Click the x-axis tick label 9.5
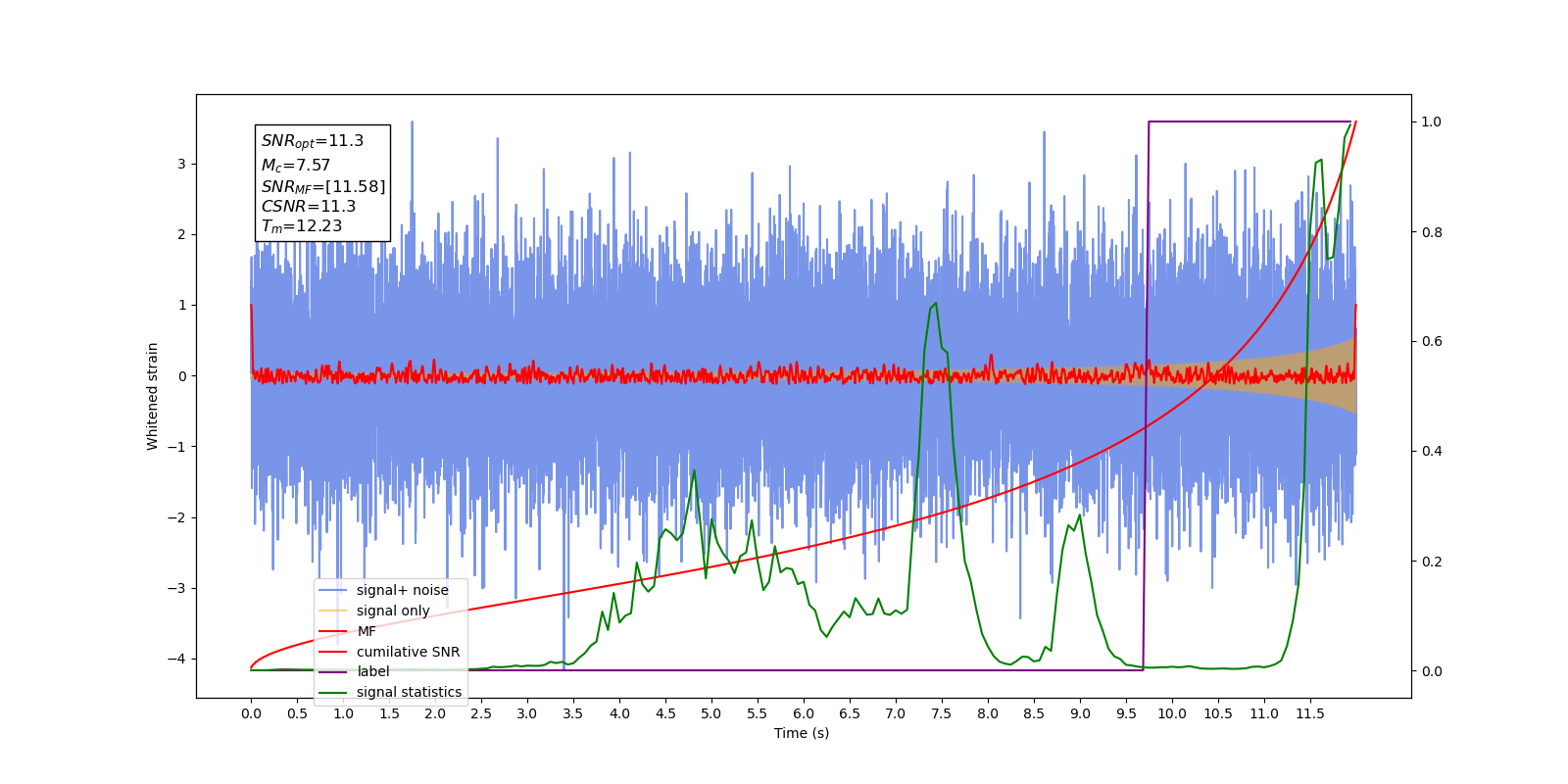 [x=1126, y=713]
